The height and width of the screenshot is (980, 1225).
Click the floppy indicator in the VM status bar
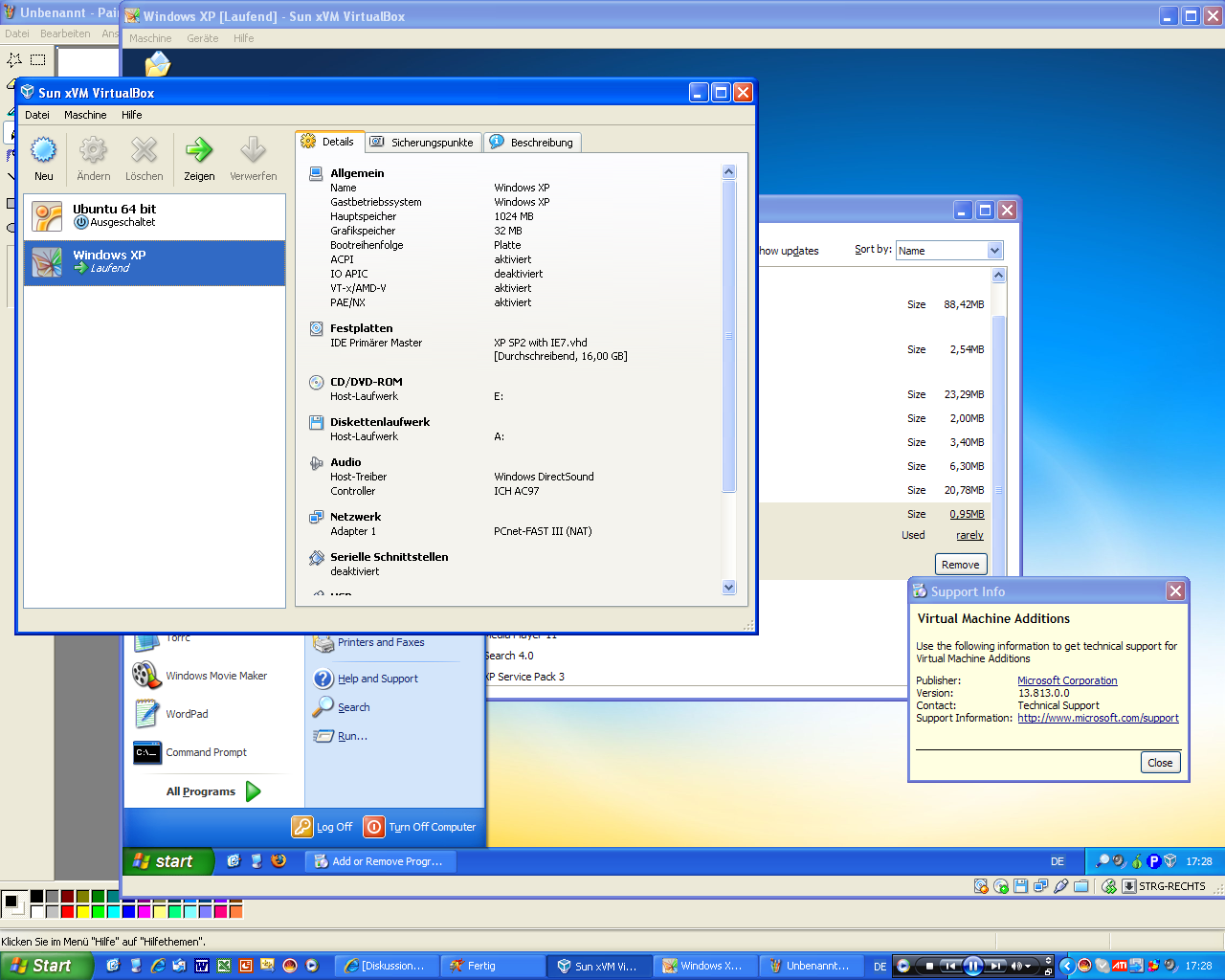[1020, 886]
